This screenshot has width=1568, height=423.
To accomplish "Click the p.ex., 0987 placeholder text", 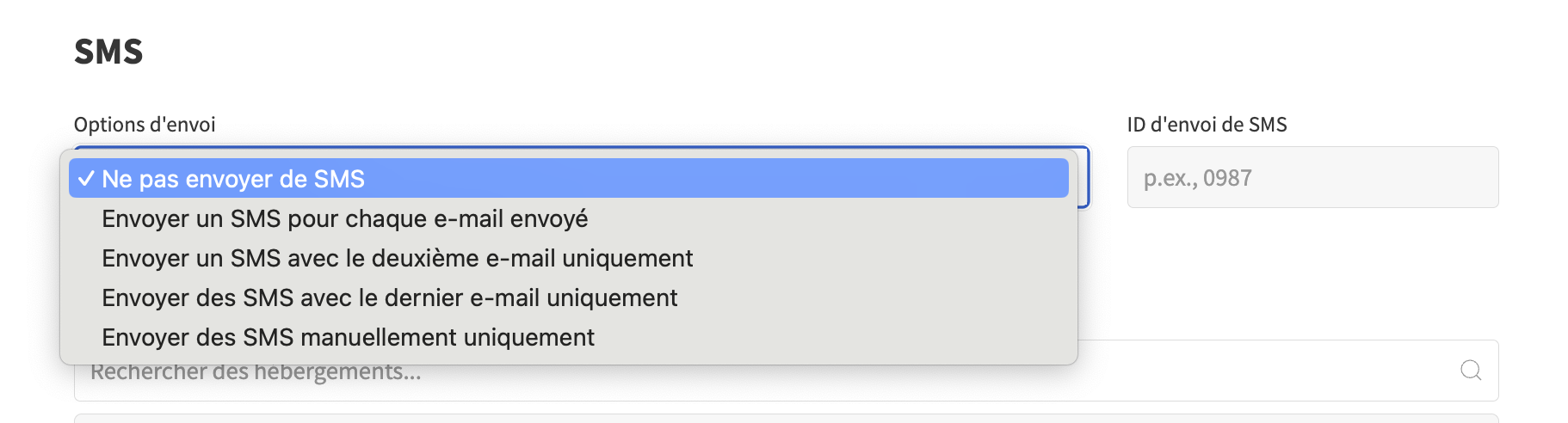I will coord(1197,178).
